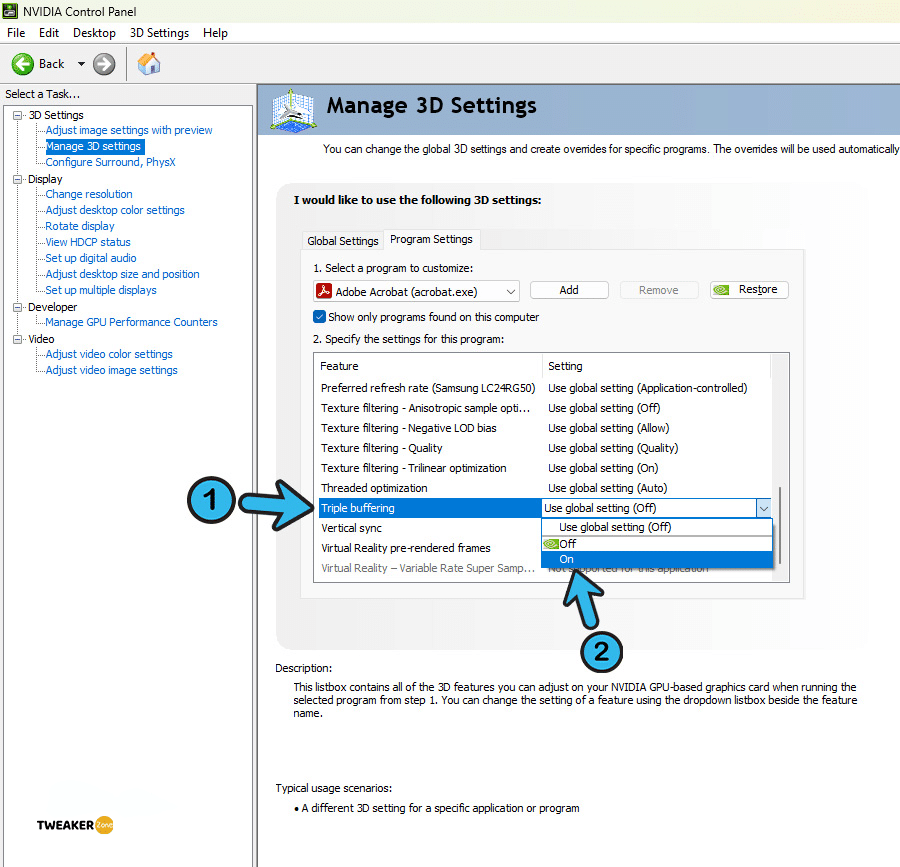Click the settings list vertical scrollbar

coord(779,525)
